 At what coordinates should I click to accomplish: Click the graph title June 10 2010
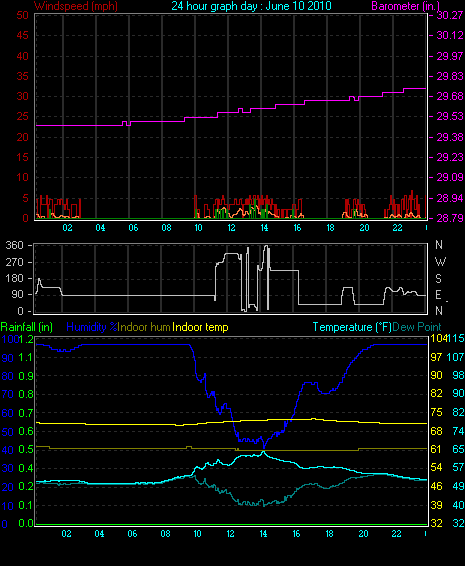coord(251,6)
